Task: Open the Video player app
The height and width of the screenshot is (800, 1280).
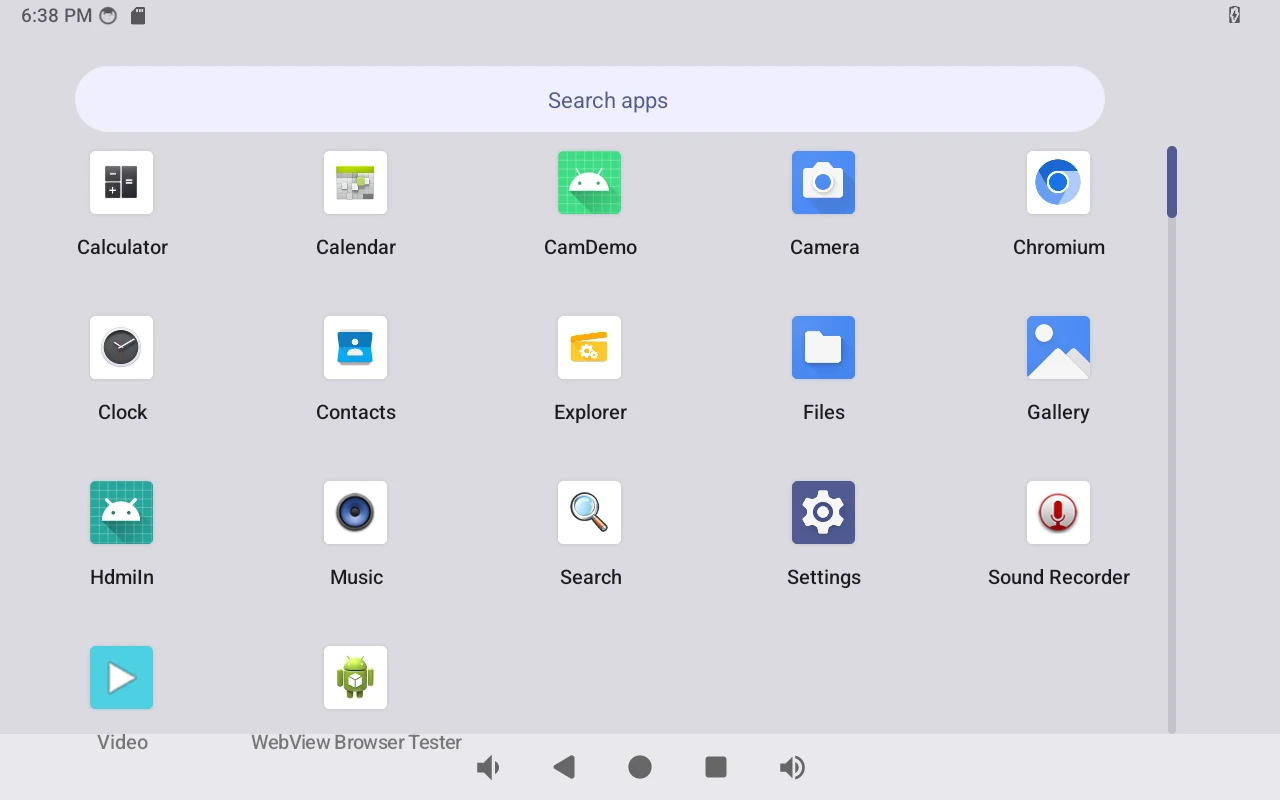Action: tap(121, 677)
